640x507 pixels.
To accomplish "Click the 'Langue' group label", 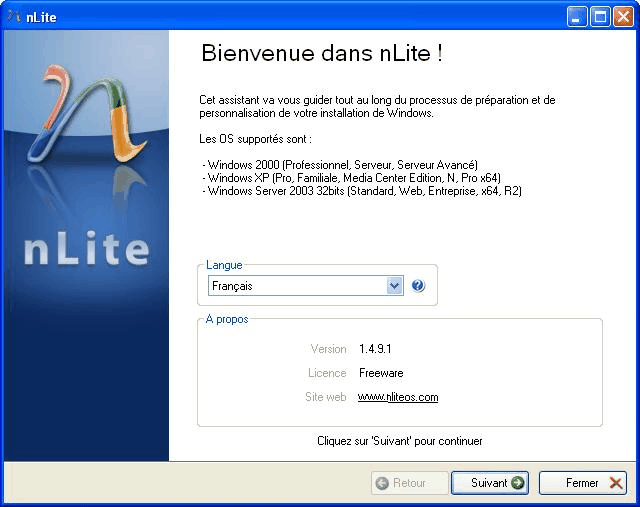I will [x=224, y=265].
